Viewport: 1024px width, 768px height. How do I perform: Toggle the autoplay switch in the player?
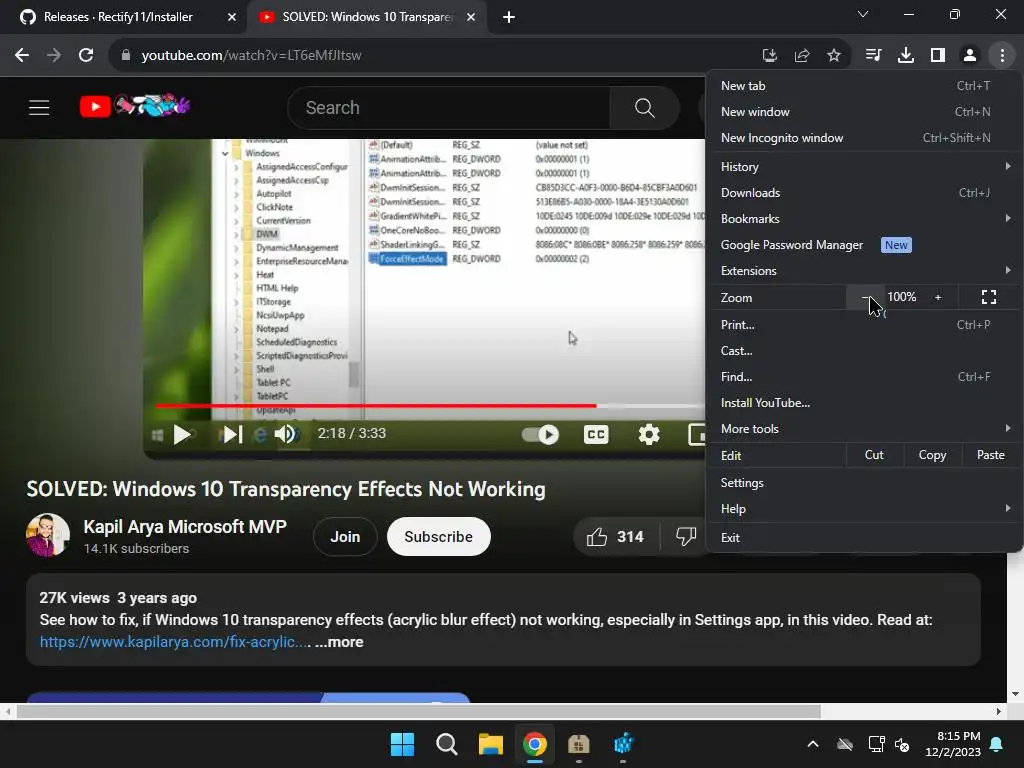point(541,434)
